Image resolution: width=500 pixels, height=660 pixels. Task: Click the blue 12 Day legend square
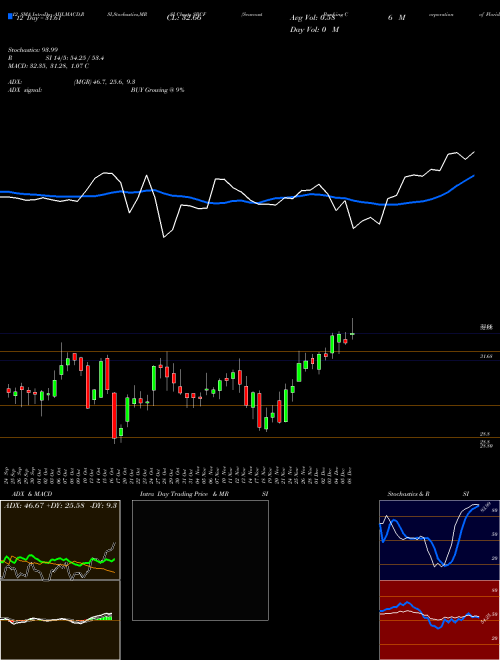pos(10,16)
